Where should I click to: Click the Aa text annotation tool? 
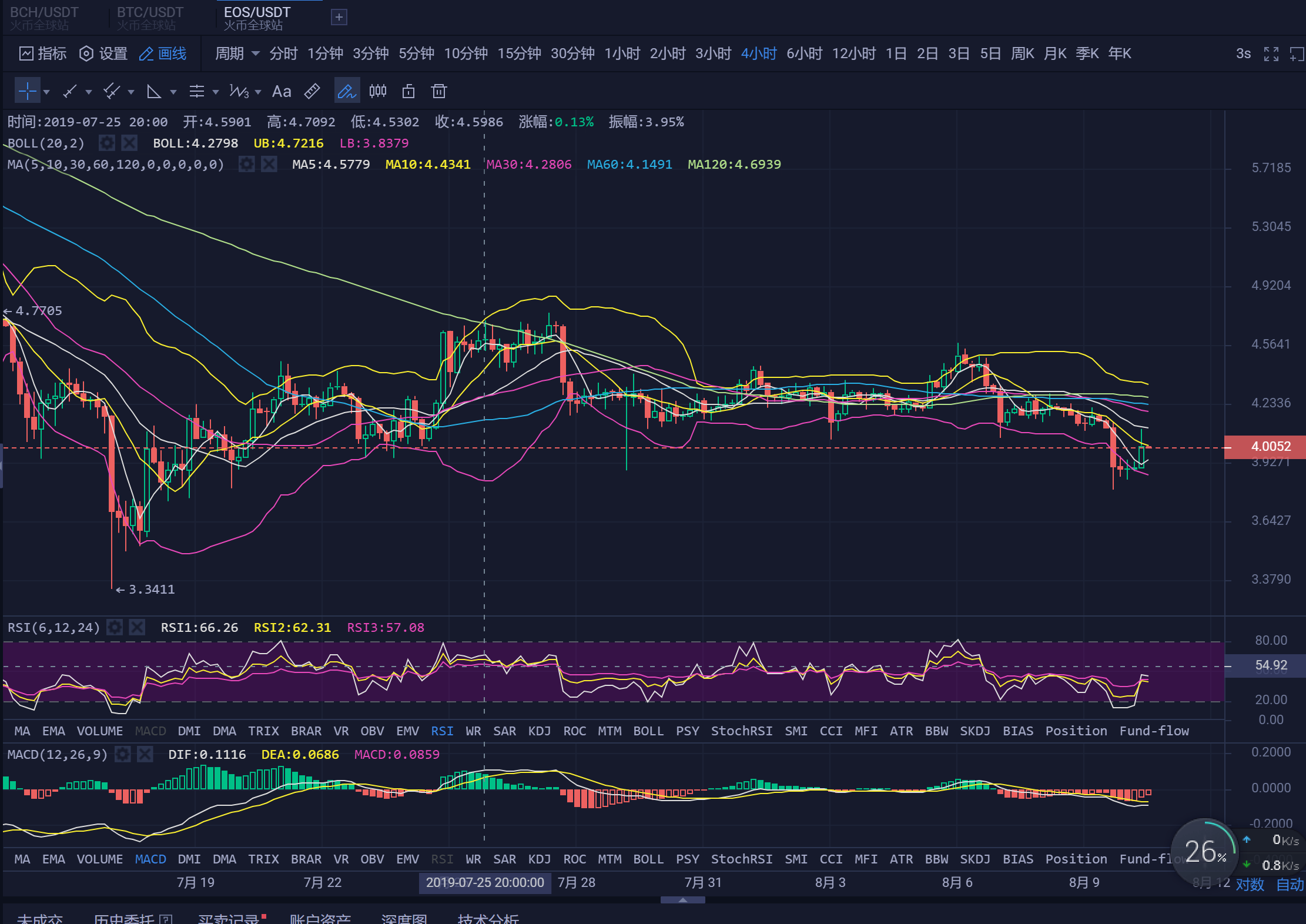pos(282,91)
